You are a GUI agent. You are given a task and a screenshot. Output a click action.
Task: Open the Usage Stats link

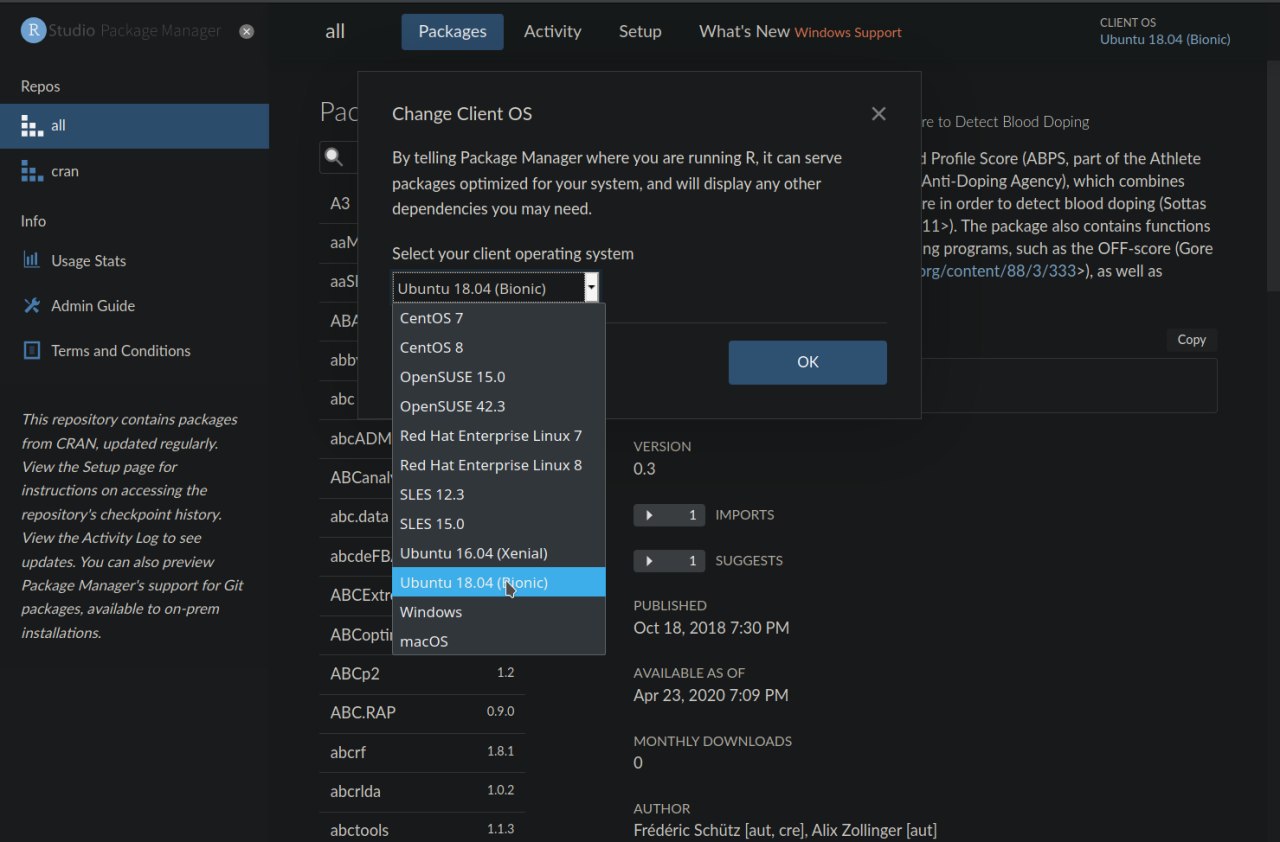(x=89, y=260)
